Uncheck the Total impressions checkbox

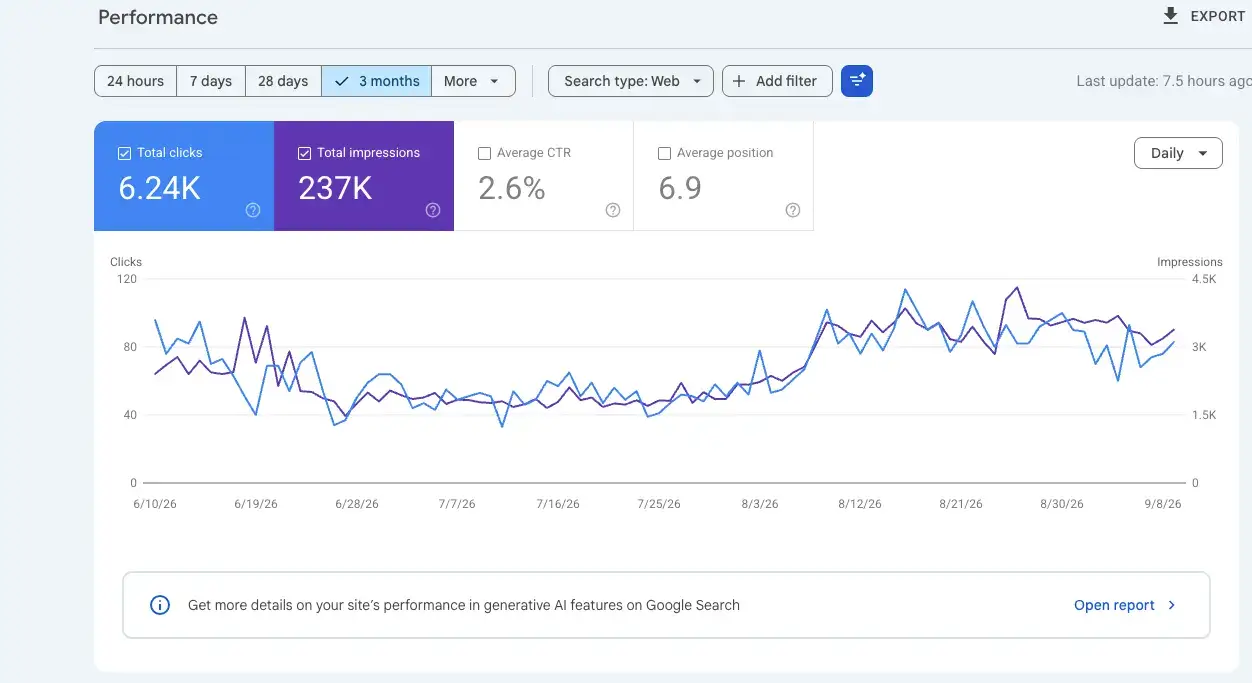coord(304,153)
